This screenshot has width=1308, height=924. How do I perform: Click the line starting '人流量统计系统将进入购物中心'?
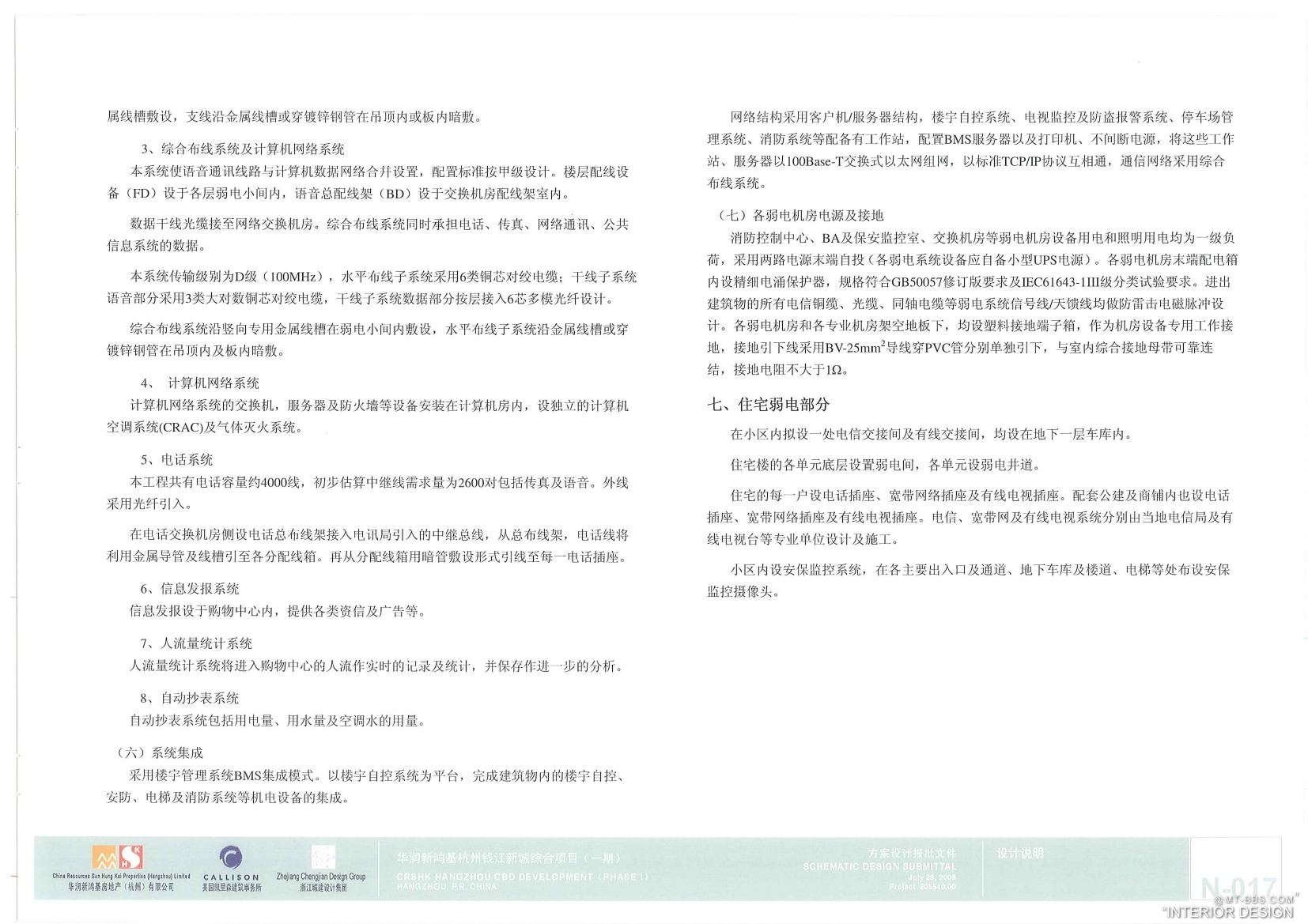tap(377, 666)
